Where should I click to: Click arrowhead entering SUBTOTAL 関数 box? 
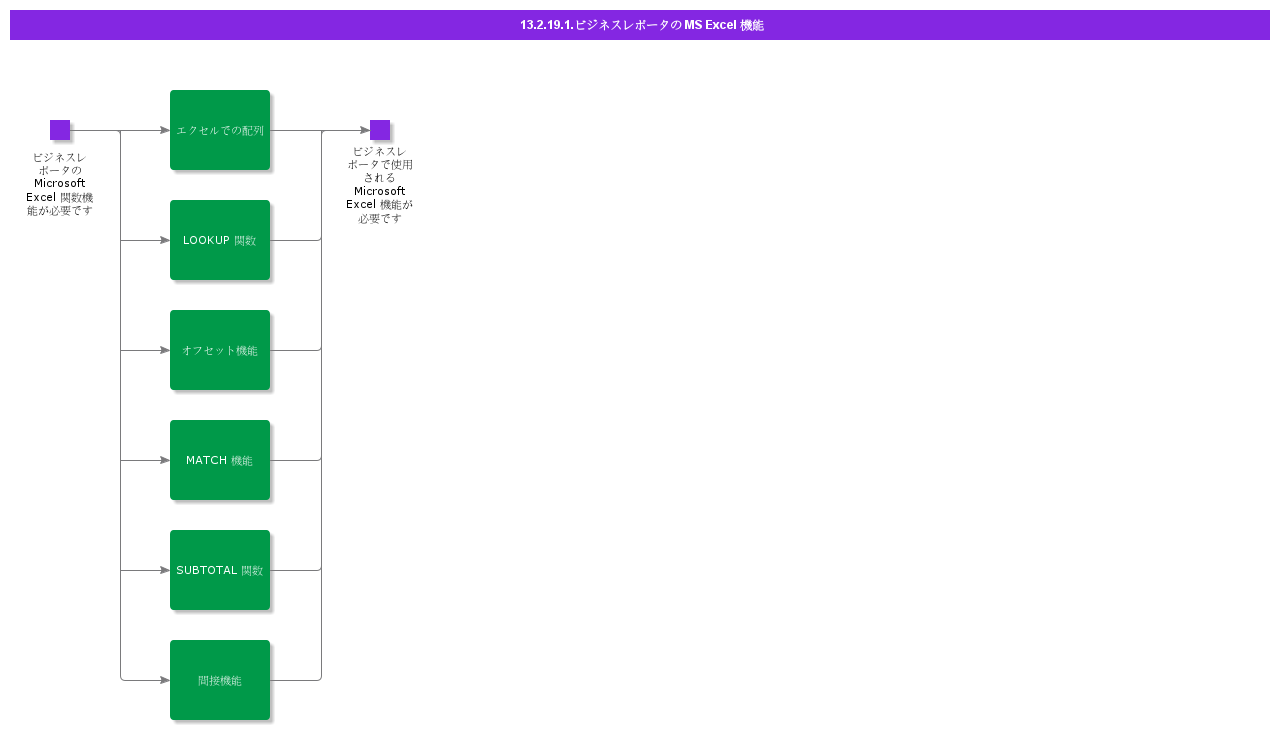click(x=165, y=570)
